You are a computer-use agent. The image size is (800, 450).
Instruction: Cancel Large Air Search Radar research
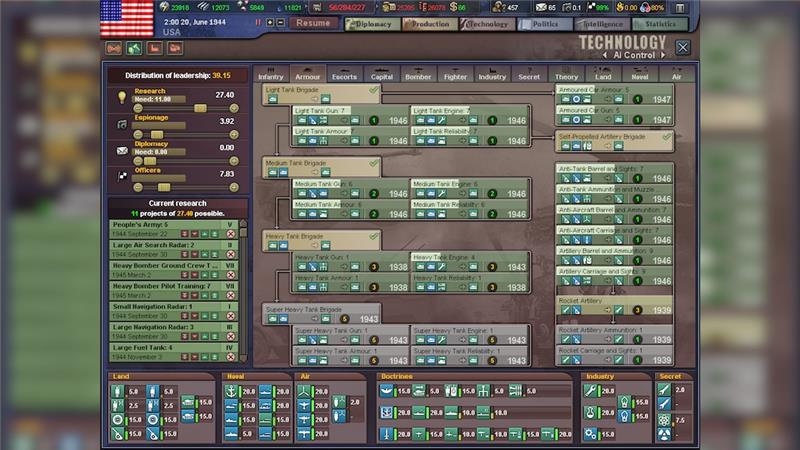tap(231, 254)
